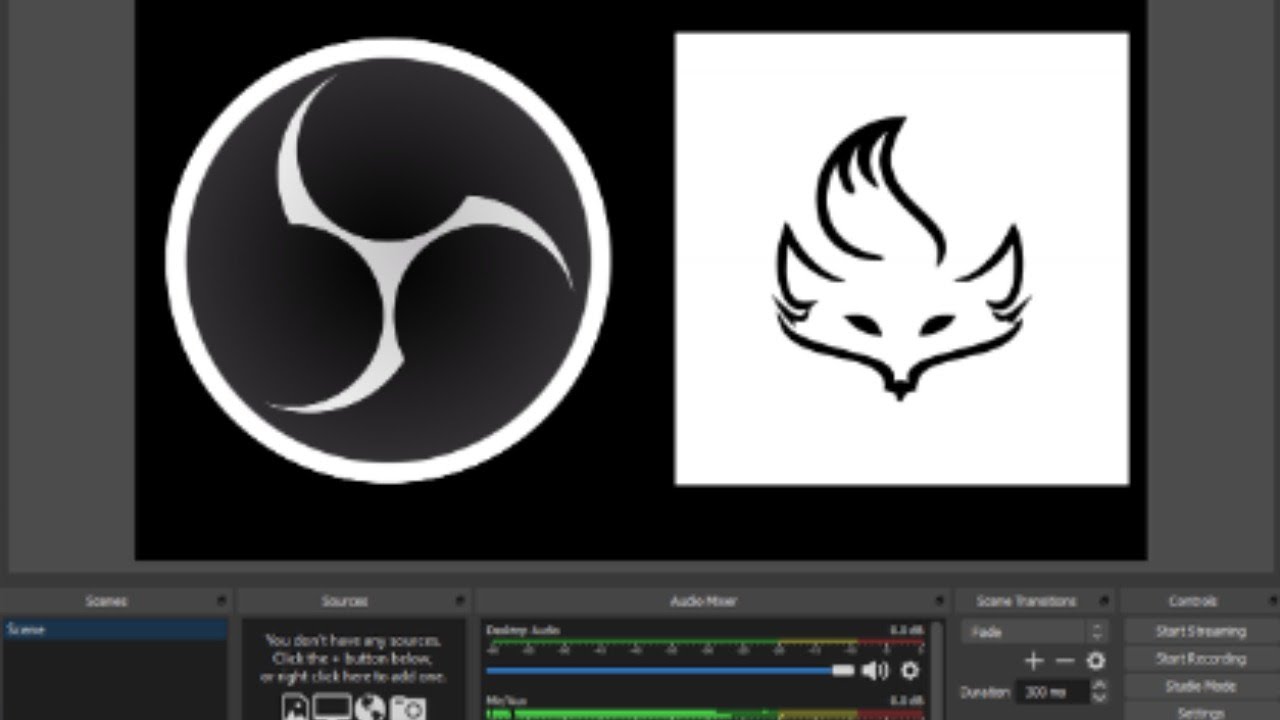Open Desktop Audio gear options
Screen dimensions: 1280x720
910,670
